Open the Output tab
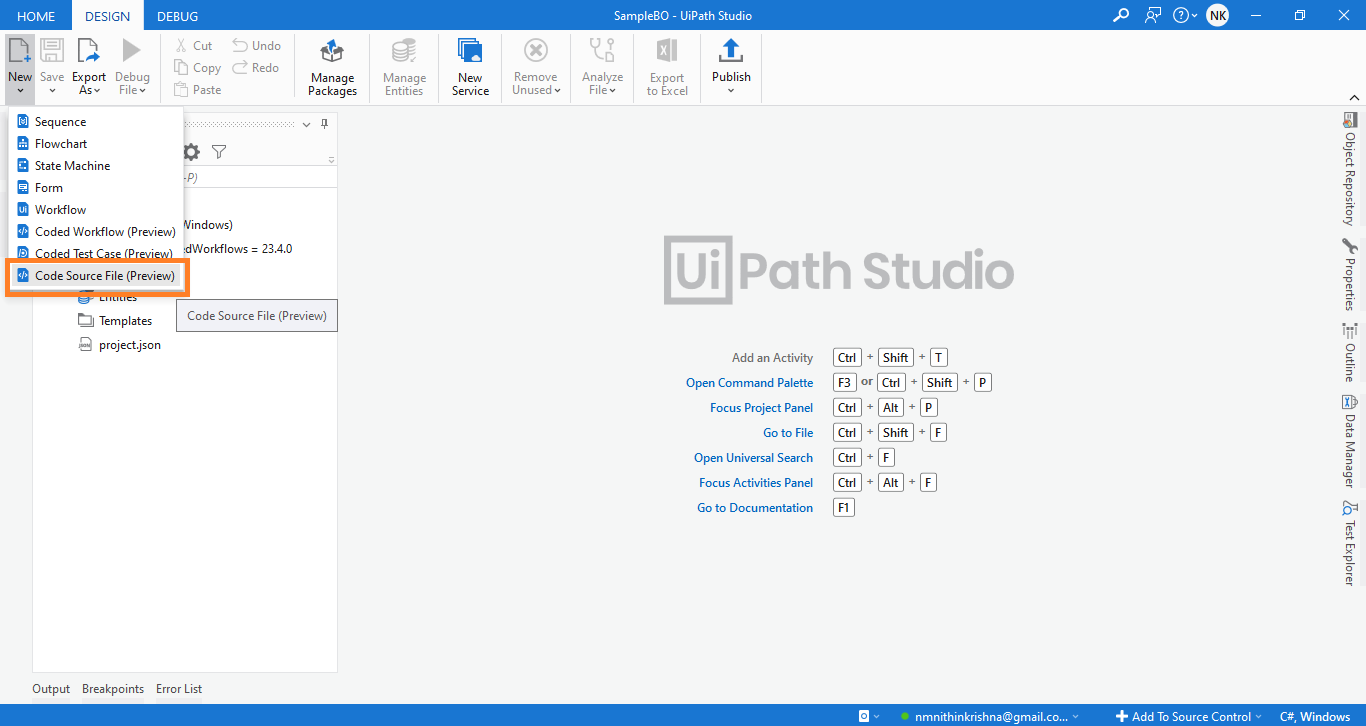This screenshot has height=726, width=1366. coord(51,689)
